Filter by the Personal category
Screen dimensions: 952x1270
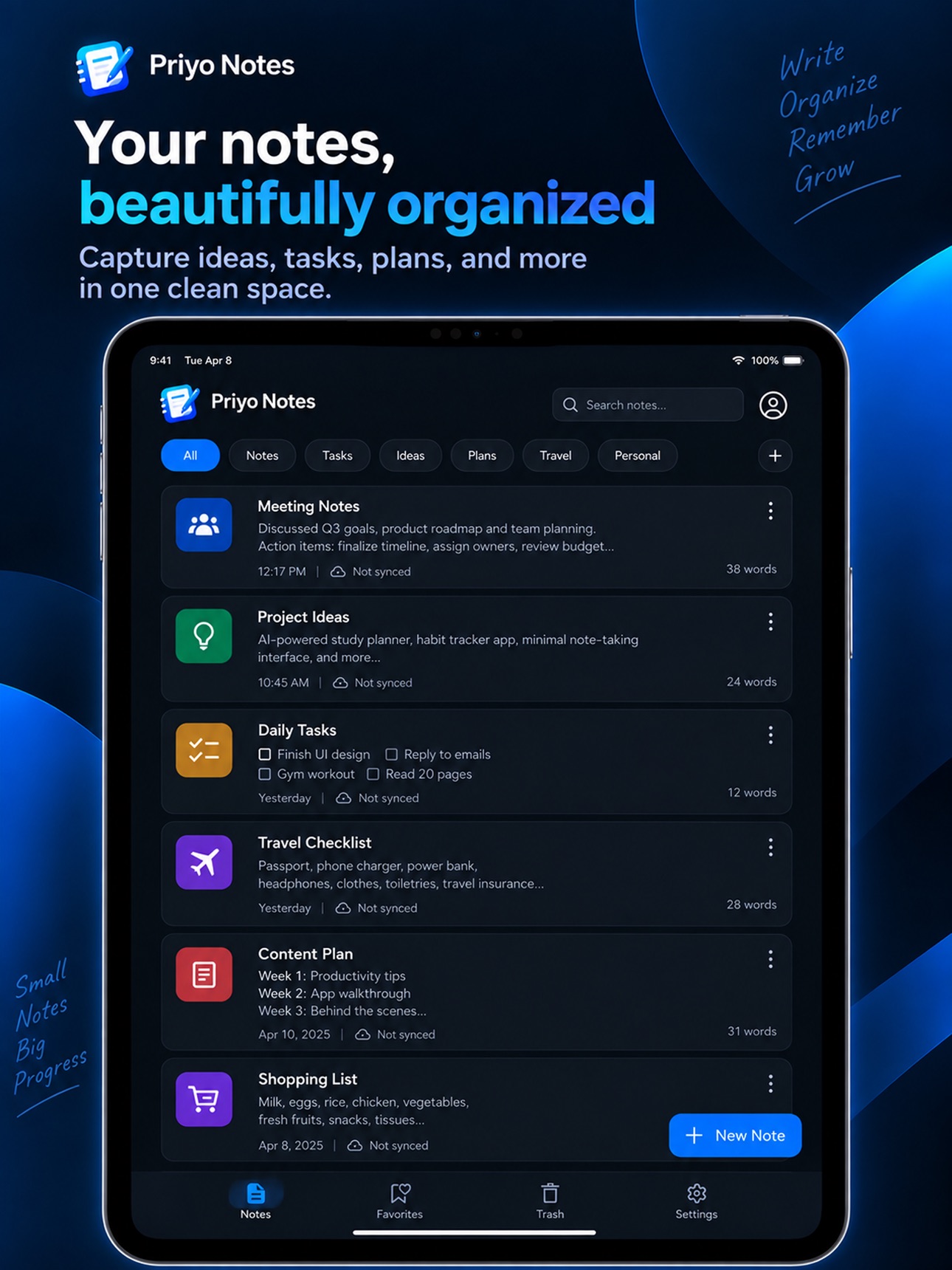638,456
